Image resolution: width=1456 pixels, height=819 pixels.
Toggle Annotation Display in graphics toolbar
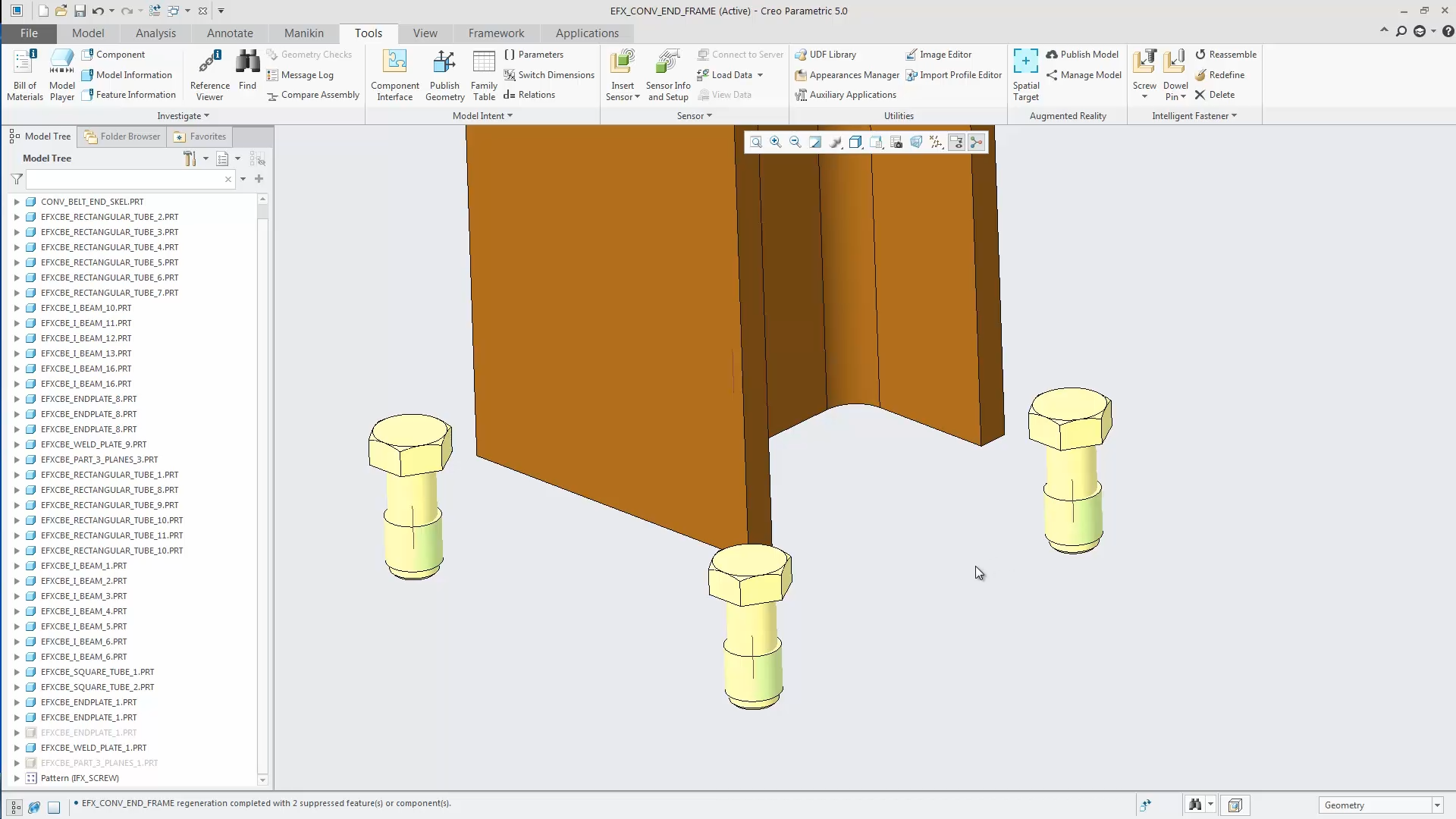(956, 143)
